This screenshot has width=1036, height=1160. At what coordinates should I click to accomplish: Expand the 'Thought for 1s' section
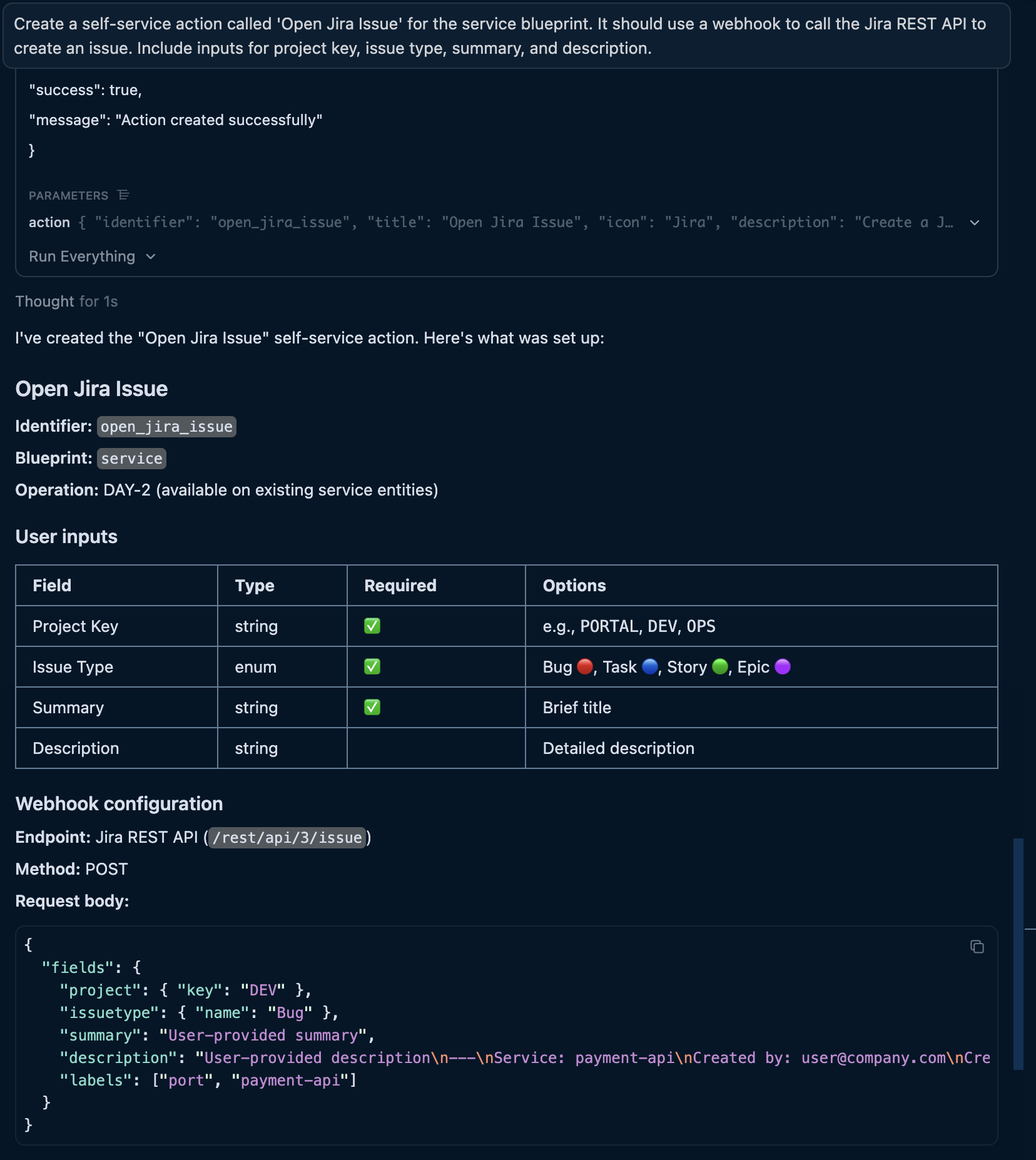click(x=66, y=302)
